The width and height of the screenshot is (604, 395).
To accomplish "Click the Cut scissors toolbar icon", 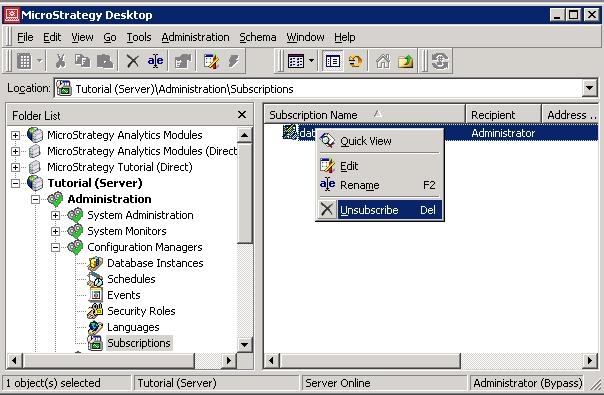I will pos(60,61).
